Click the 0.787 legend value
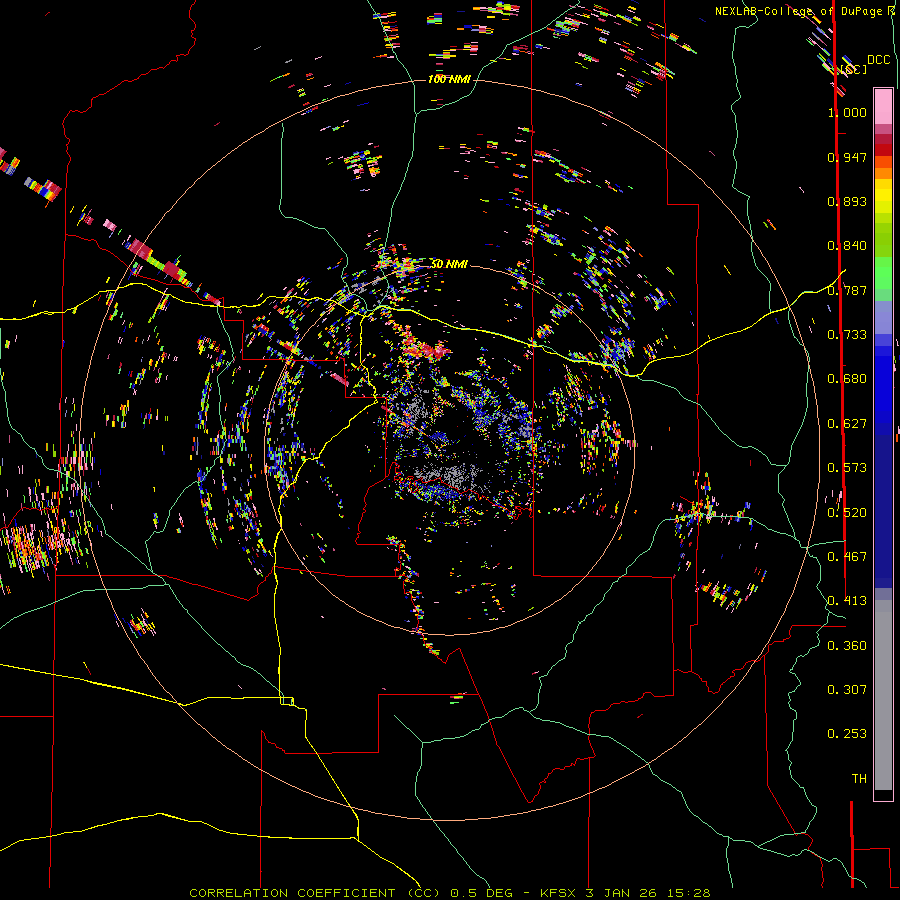900x900 pixels. click(847, 290)
